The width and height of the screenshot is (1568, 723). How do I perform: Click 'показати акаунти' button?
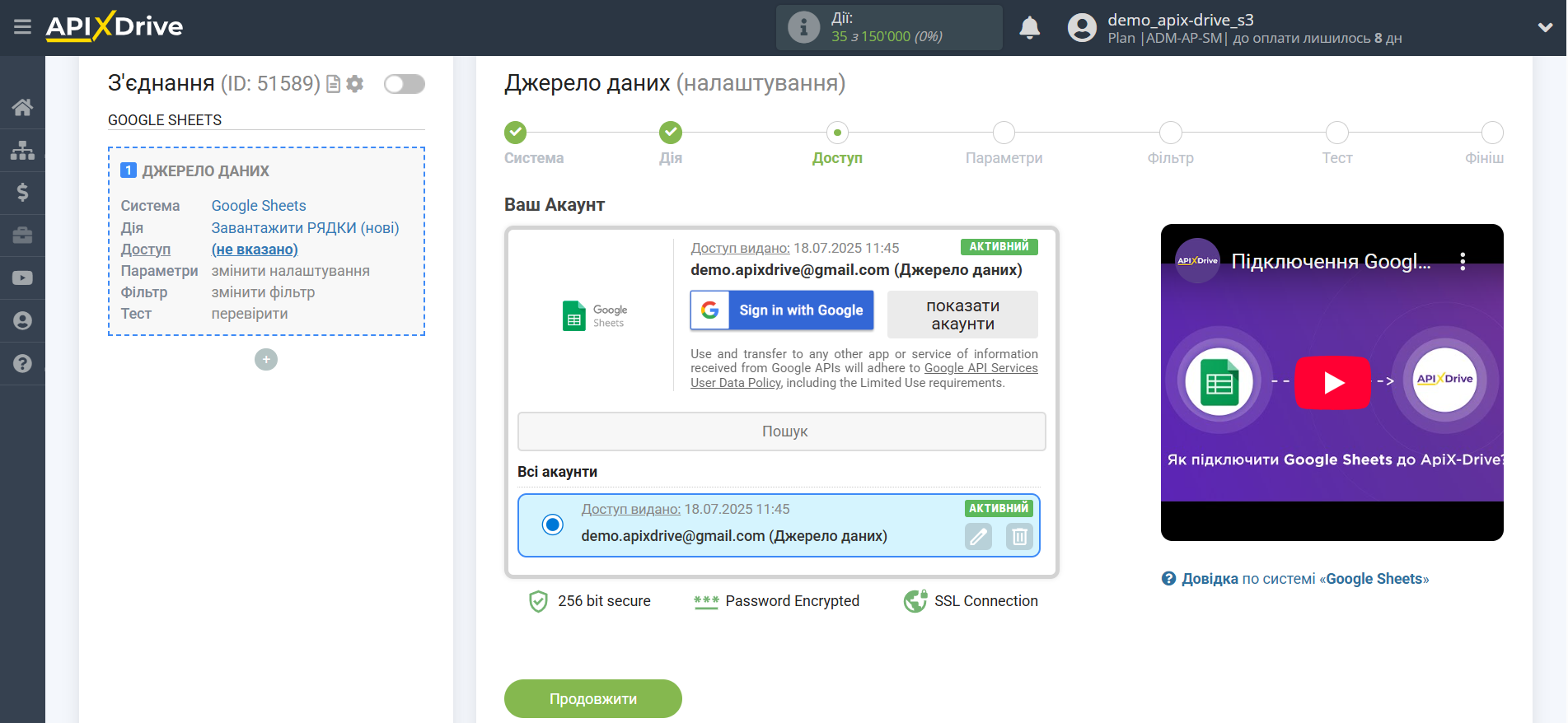pyautogui.click(x=962, y=315)
